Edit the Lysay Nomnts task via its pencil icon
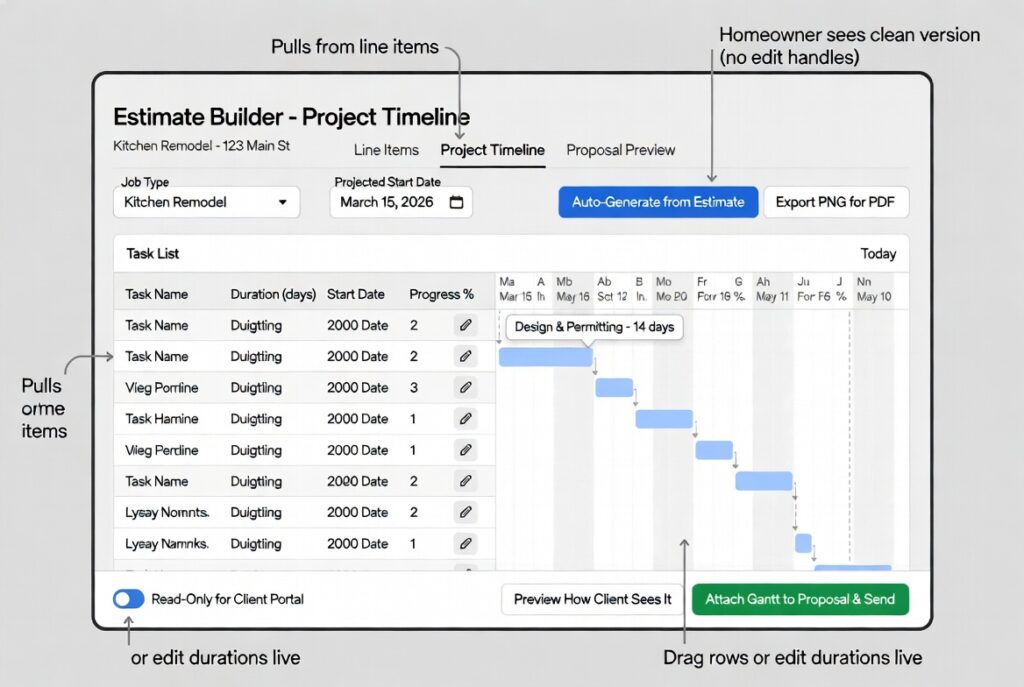This screenshot has width=1024, height=687. click(x=466, y=512)
